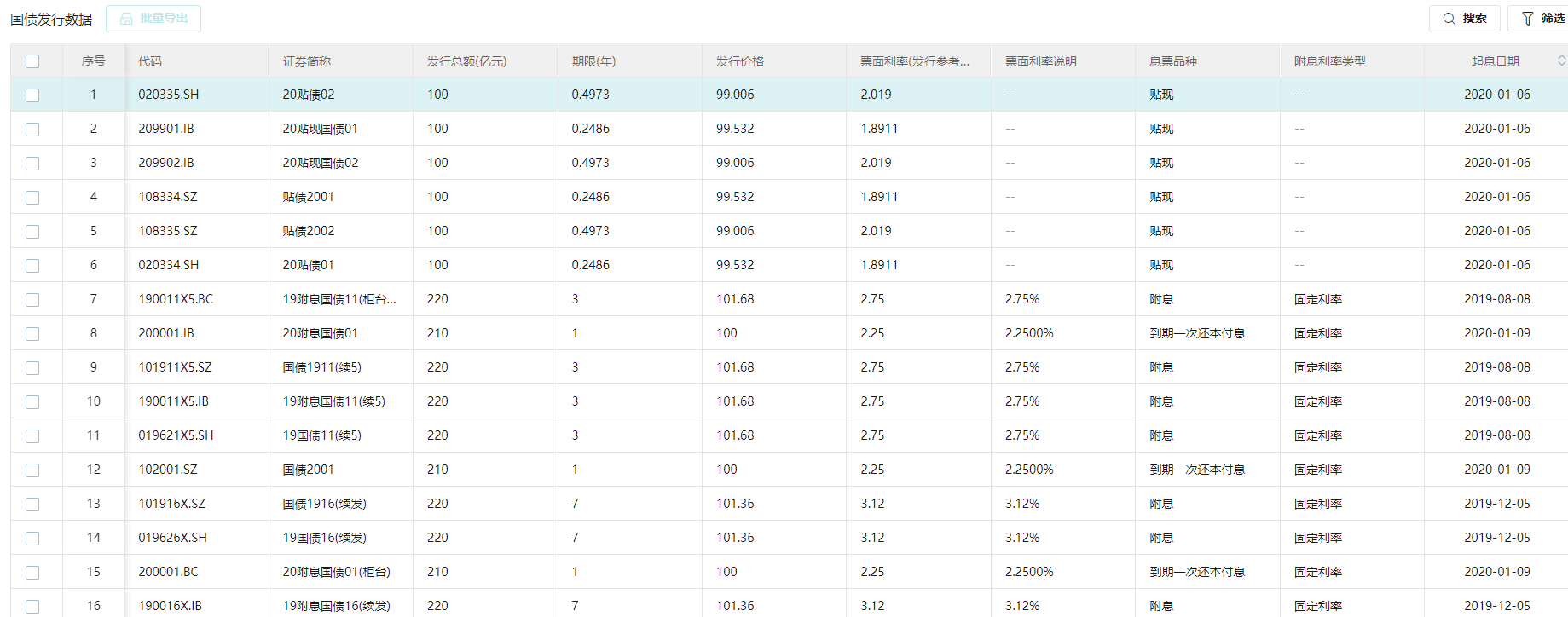
Task: Click the 批量导出 export button
Action: 153,19
